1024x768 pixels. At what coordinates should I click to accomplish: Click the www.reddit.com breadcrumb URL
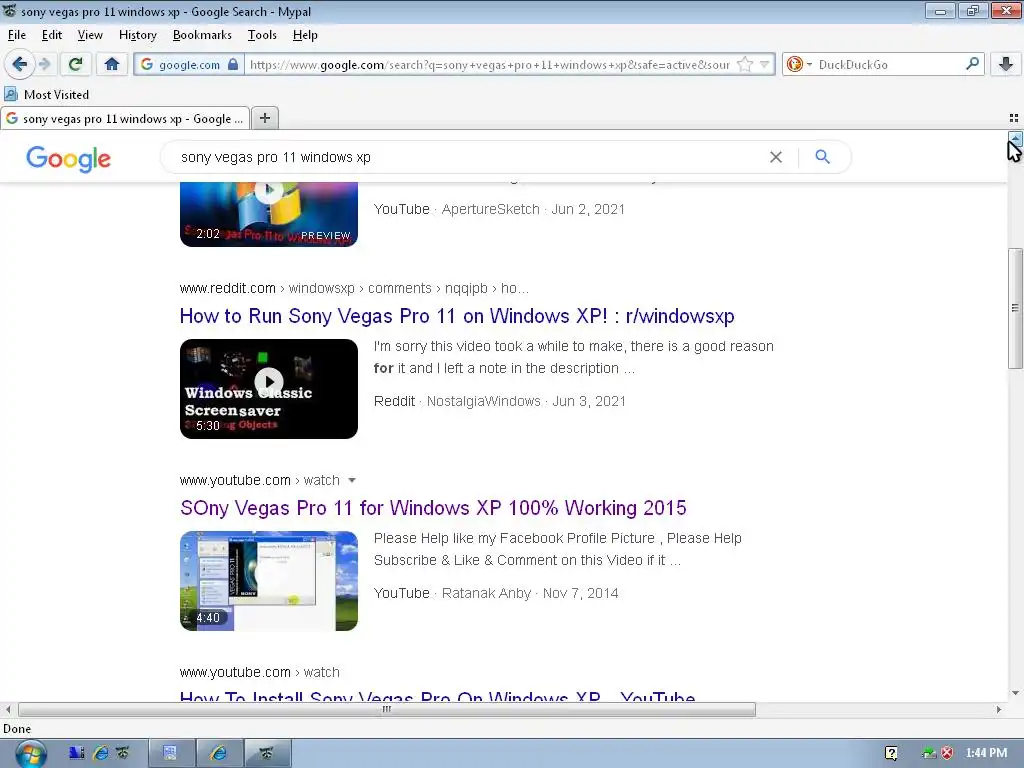(354, 288)
